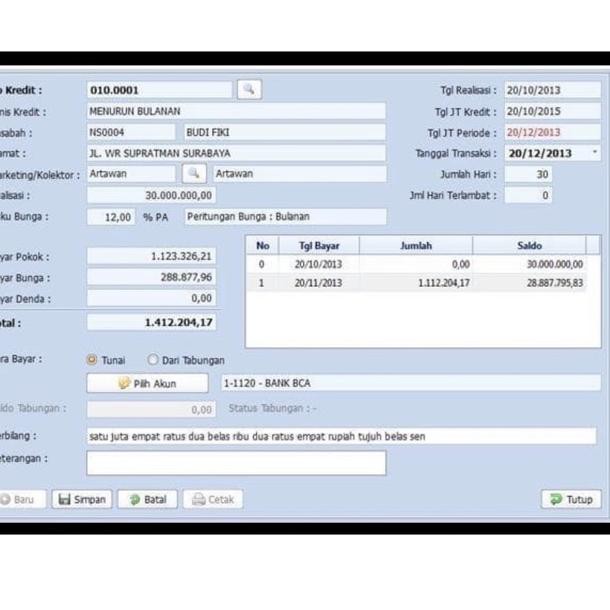
Task: Click the Bayar Denda field 0,00
Action: (151, 298)
